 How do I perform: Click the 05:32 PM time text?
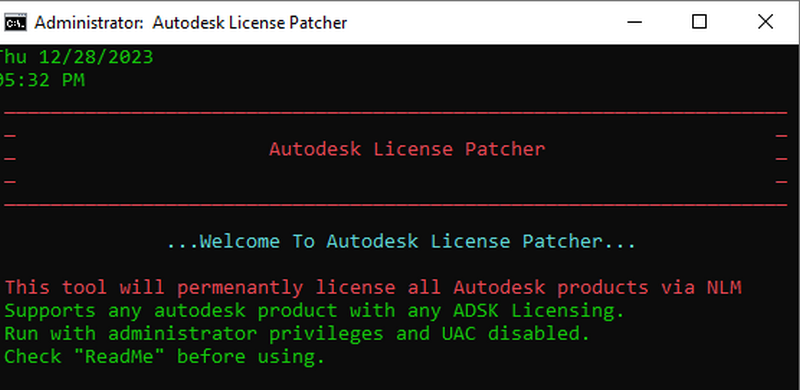[x=42, y=80]
